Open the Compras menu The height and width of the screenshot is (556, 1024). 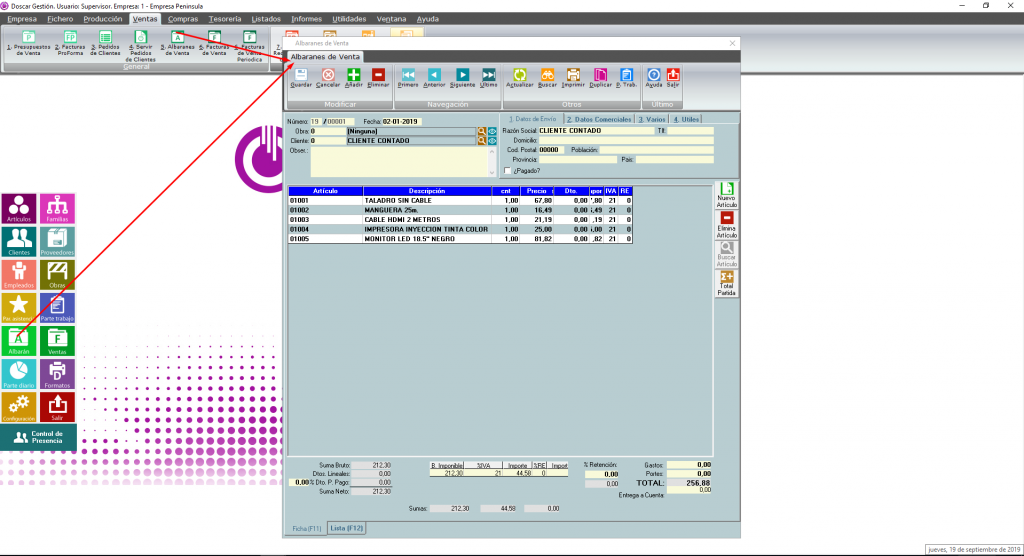pyautogui.click(x=183, y=19)
